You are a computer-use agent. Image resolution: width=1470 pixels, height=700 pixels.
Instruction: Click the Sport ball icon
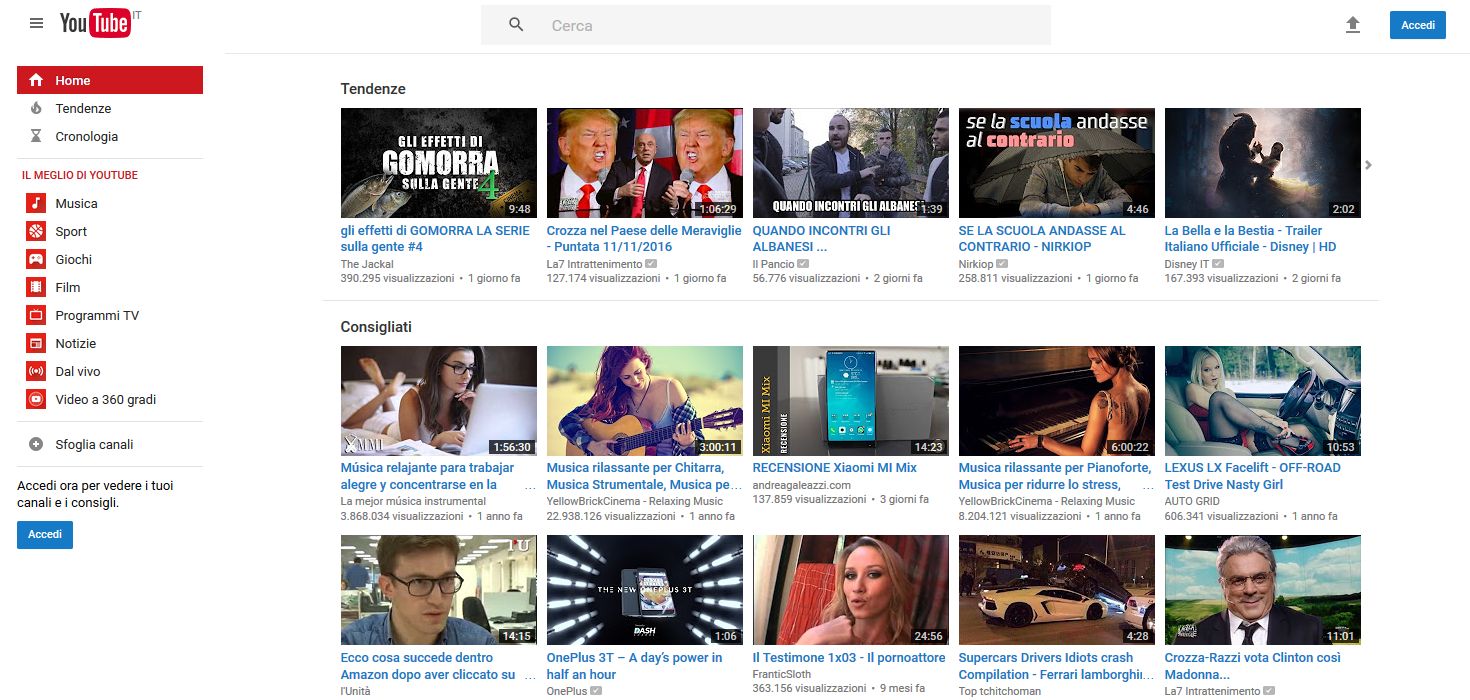[x=36, y=231]
